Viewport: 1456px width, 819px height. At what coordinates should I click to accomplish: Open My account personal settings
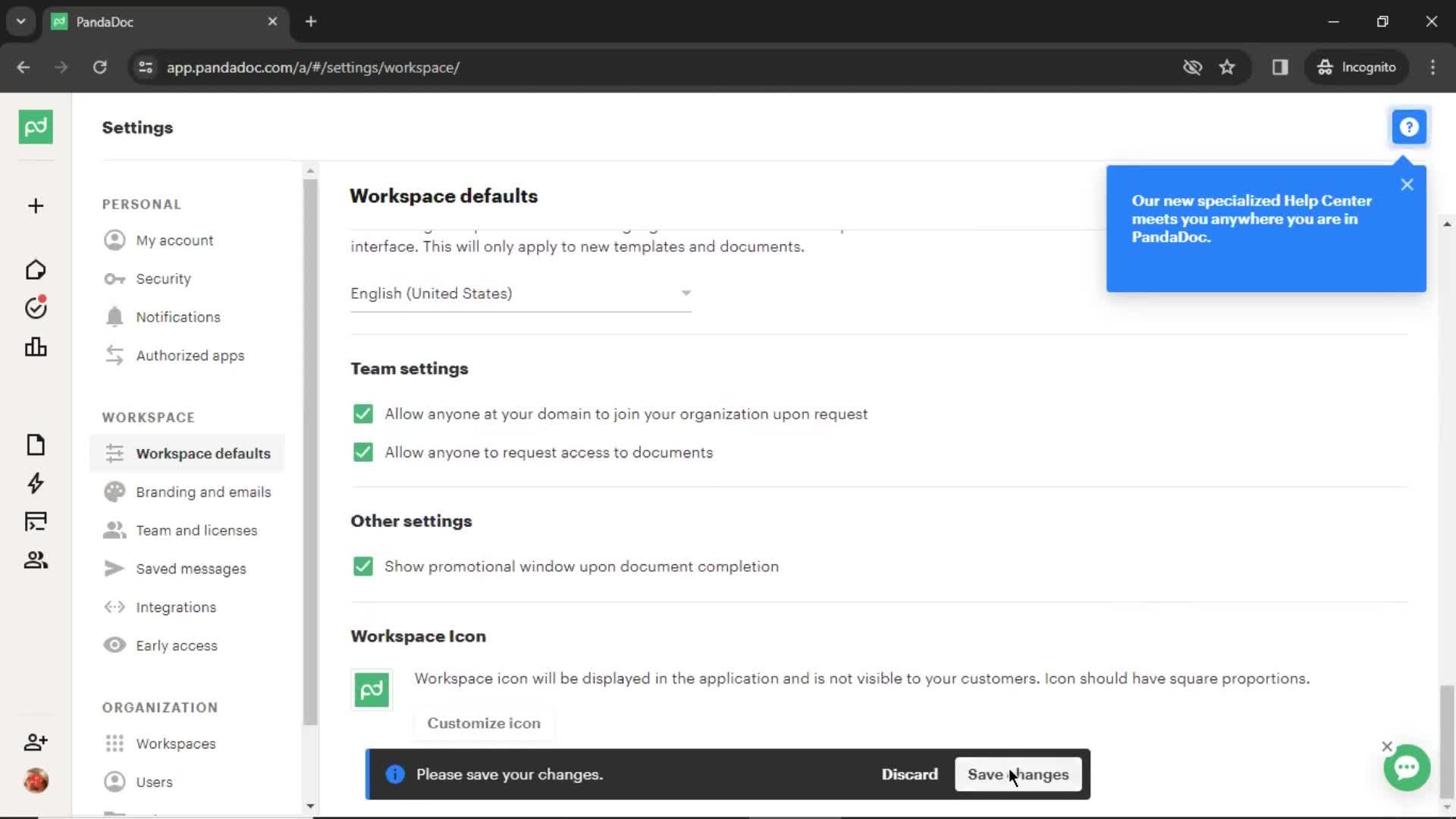tap(175, 239)
